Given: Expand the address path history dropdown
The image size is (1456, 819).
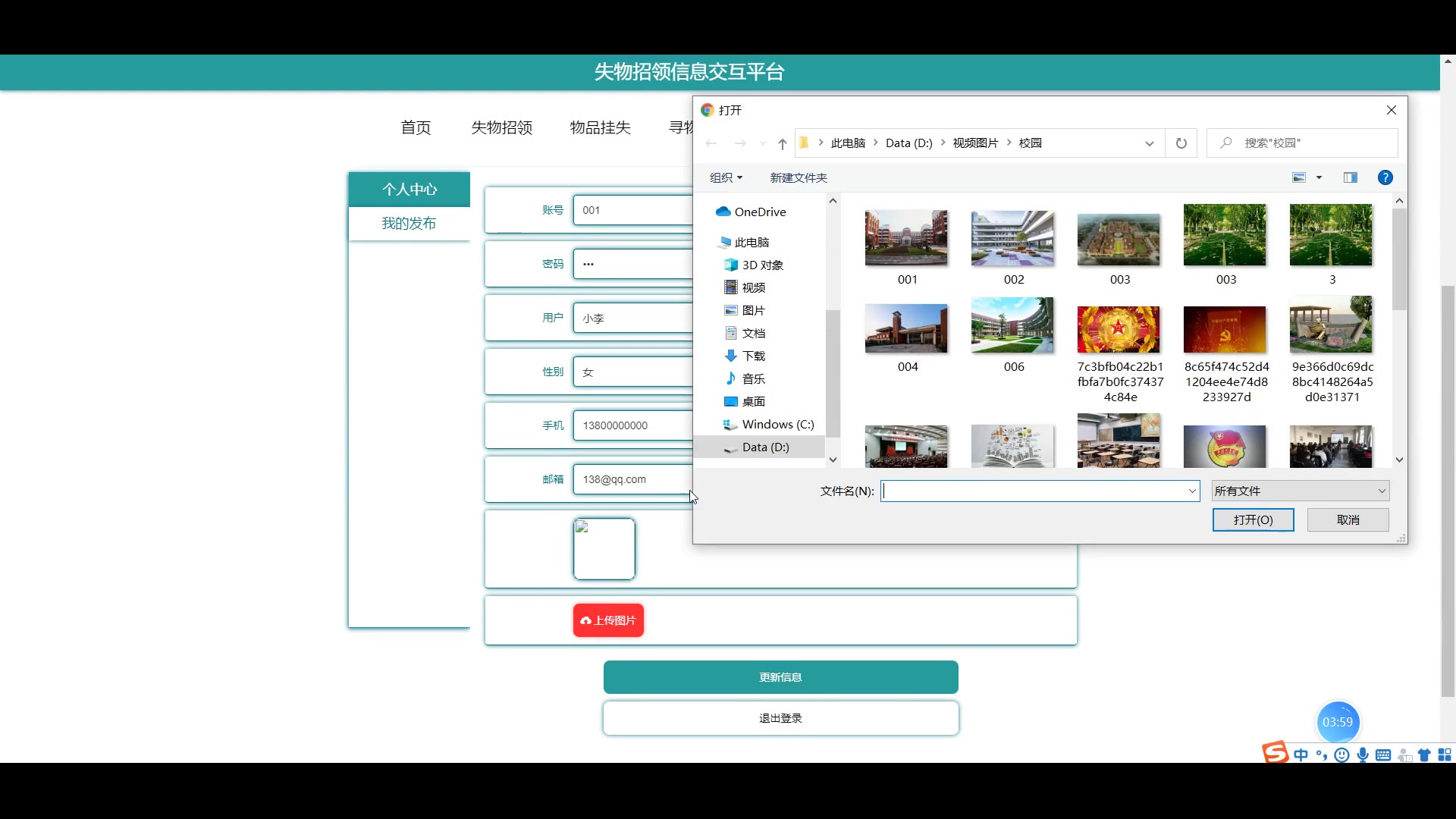Looking at the screenshot, I should (1149, 143).
